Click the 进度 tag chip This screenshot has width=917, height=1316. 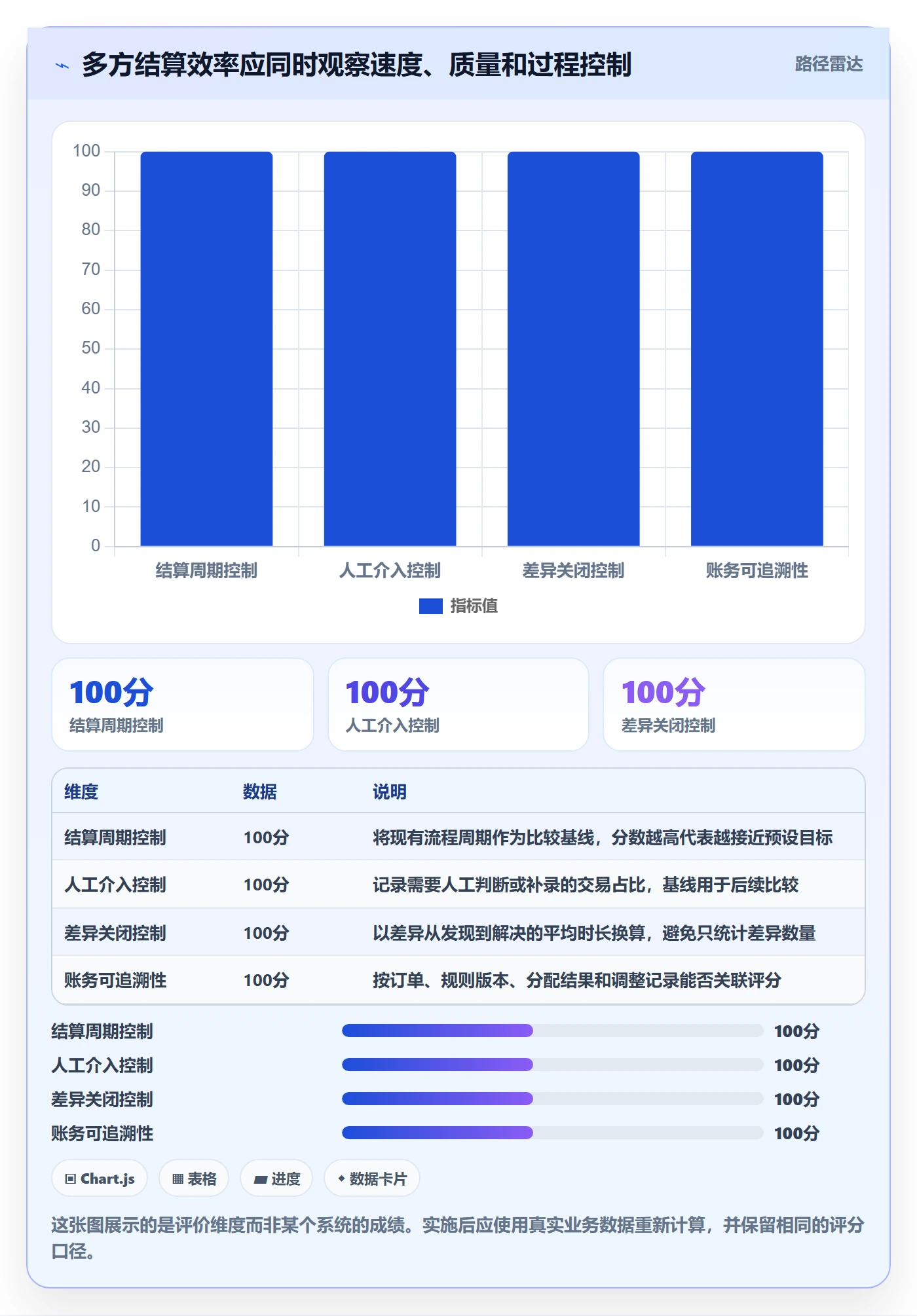[276, 1179]
